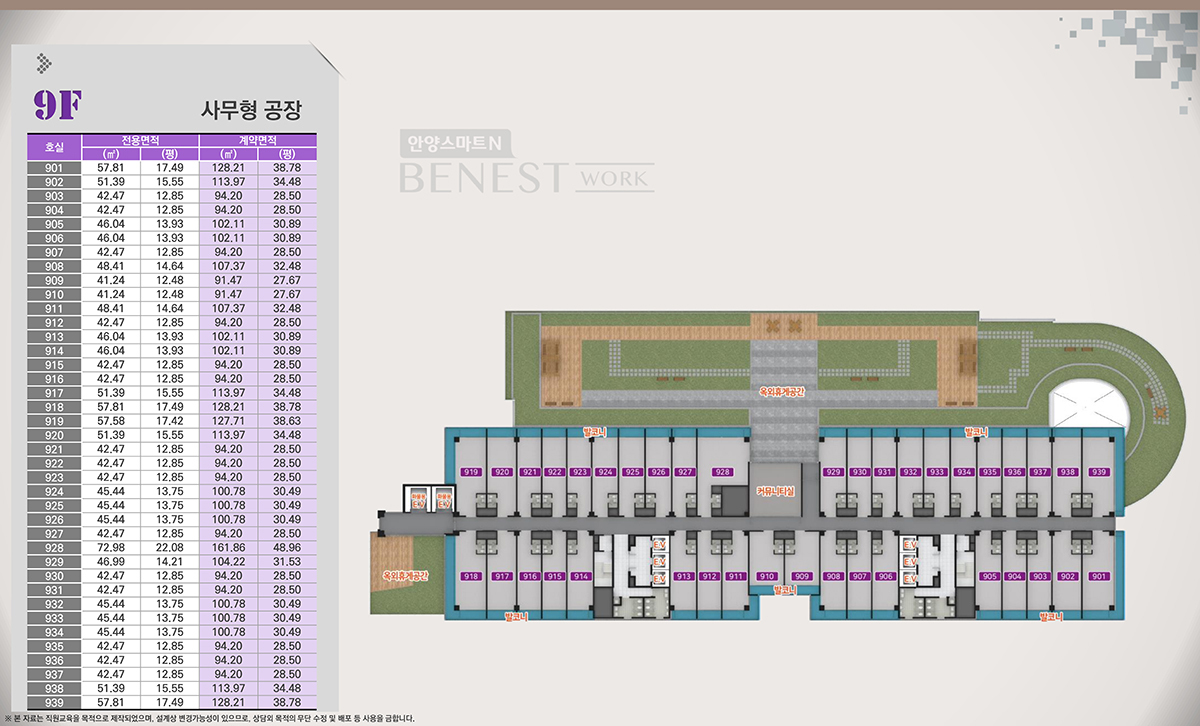
Task: Click the 커뮤니티실 community room label
Action: pyautogui.click(x=774, y=492)
